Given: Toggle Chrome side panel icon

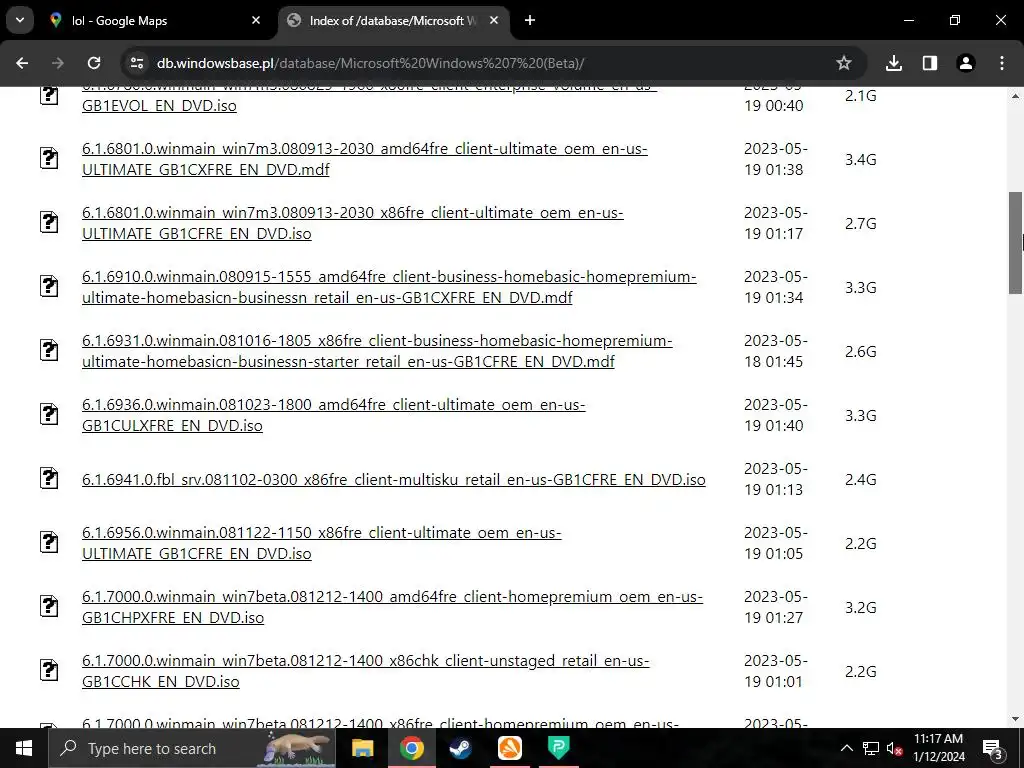Looking at the screenshot, I should pos(930,63).
